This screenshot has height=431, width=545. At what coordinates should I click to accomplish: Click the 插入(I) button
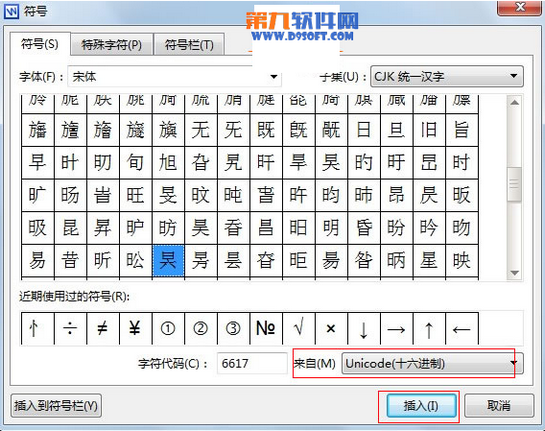tap(421, 406)
